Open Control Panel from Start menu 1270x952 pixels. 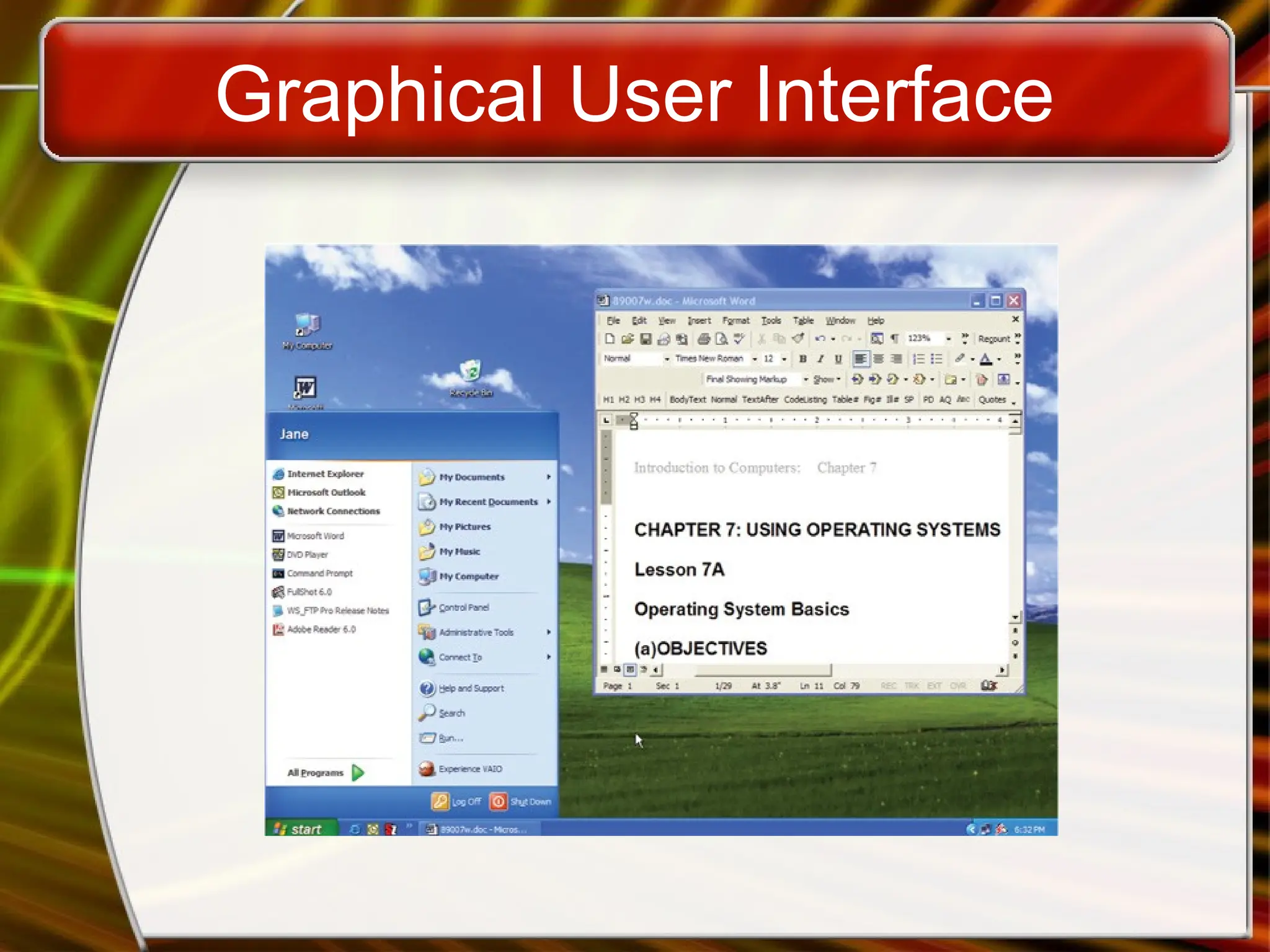(454, 607)
